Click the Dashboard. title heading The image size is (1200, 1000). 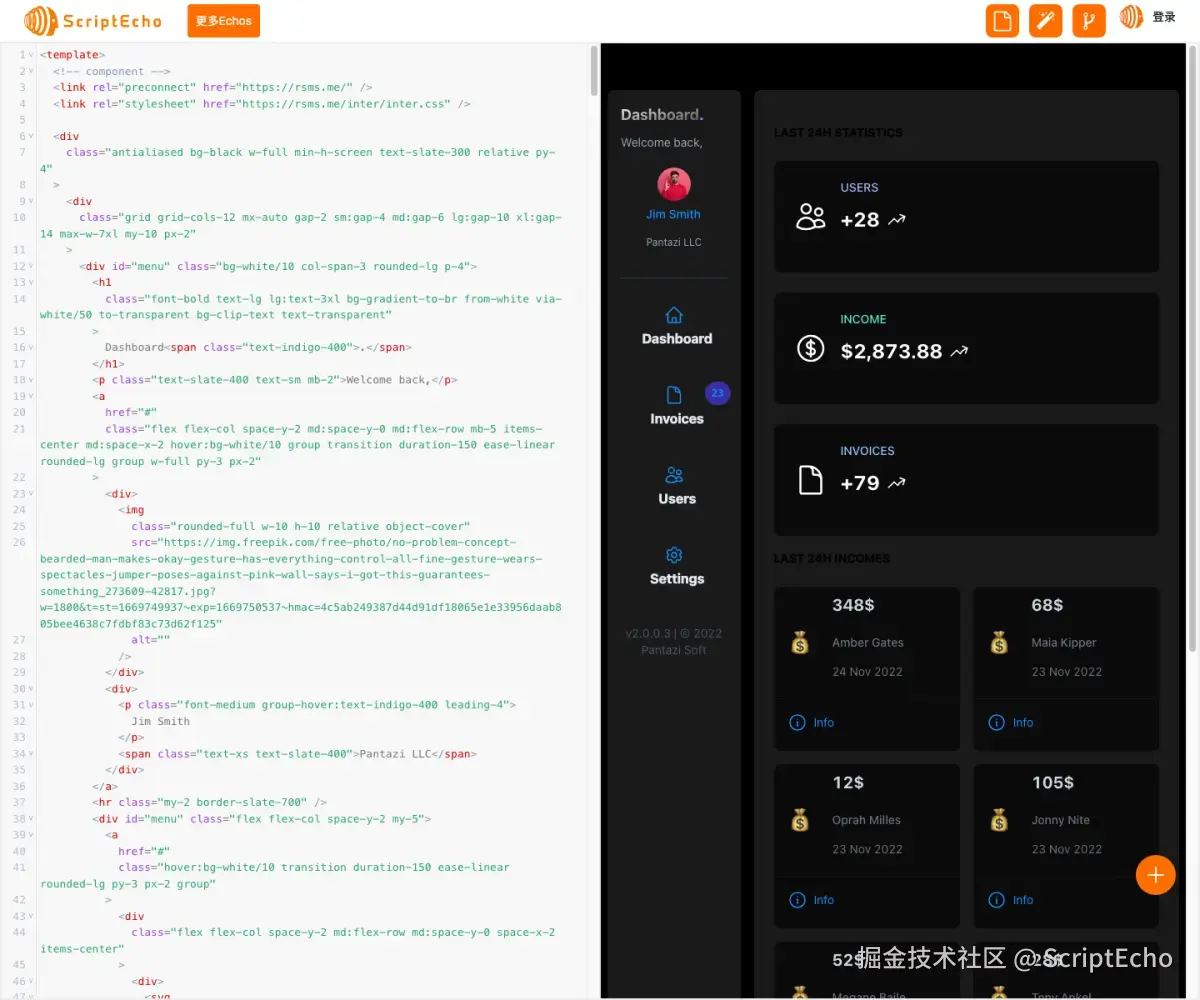(662, 114)
